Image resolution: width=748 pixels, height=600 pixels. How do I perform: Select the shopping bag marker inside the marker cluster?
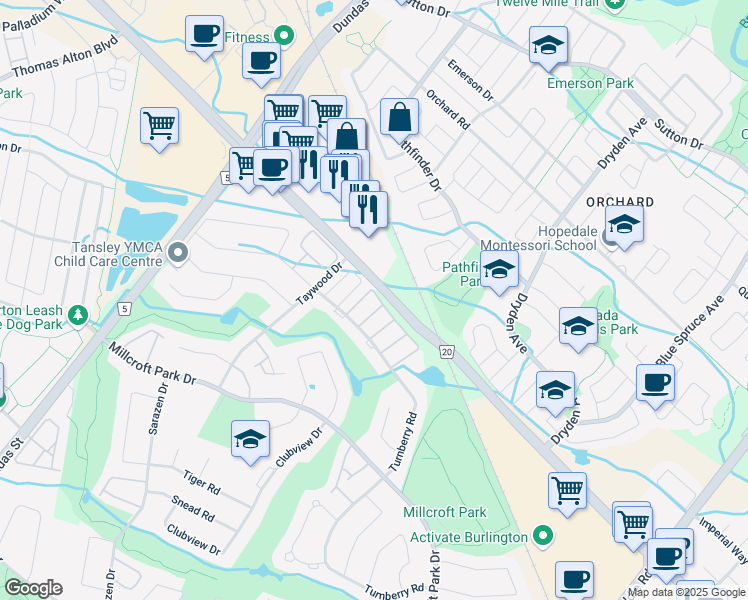(347, 136)
